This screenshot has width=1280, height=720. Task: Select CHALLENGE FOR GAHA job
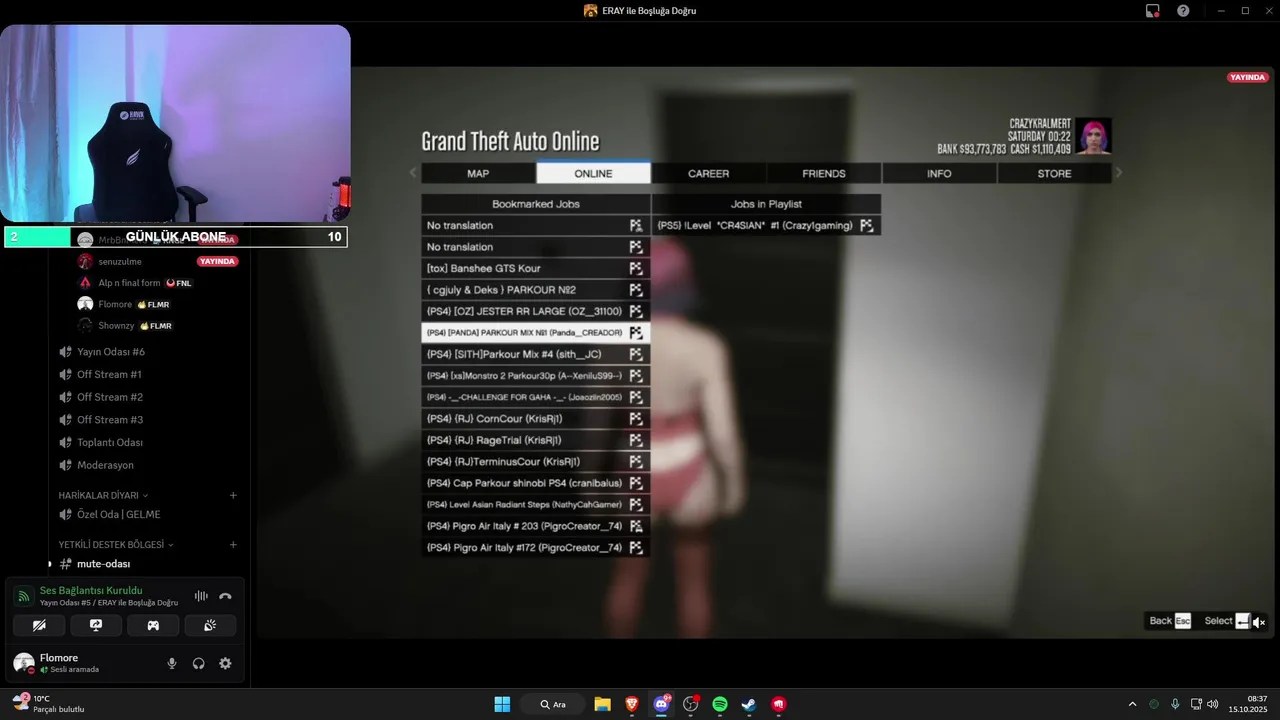[x=536, y=397]
